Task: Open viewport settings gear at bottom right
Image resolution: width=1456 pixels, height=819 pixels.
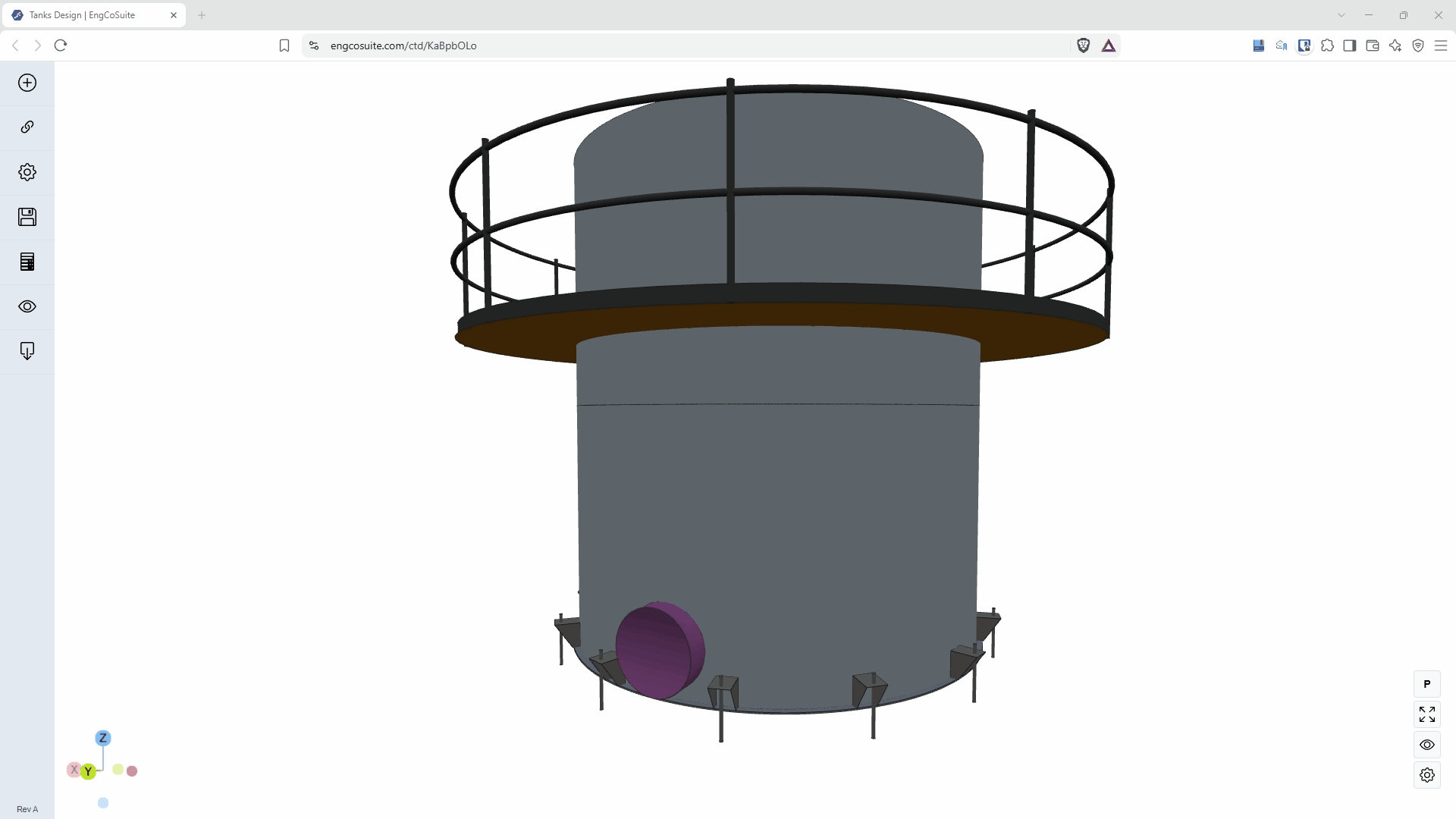Action: [1427, 775]
